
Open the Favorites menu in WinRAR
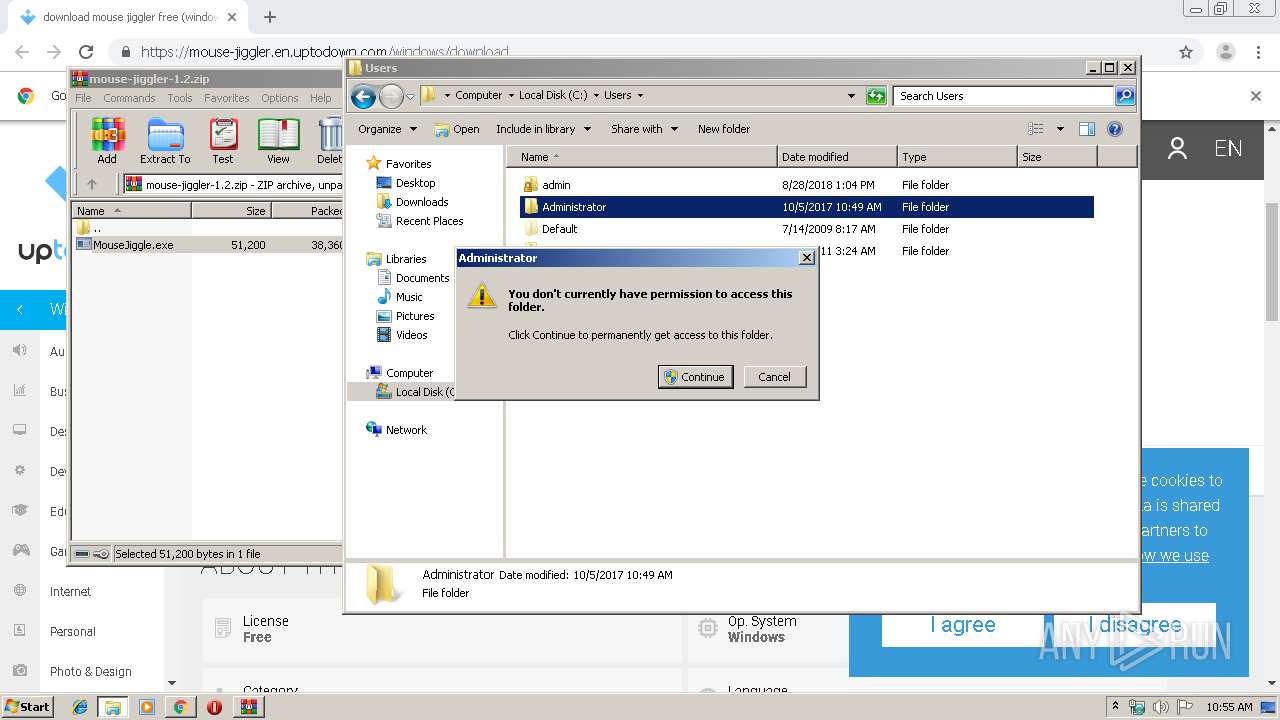pos(227,98)
